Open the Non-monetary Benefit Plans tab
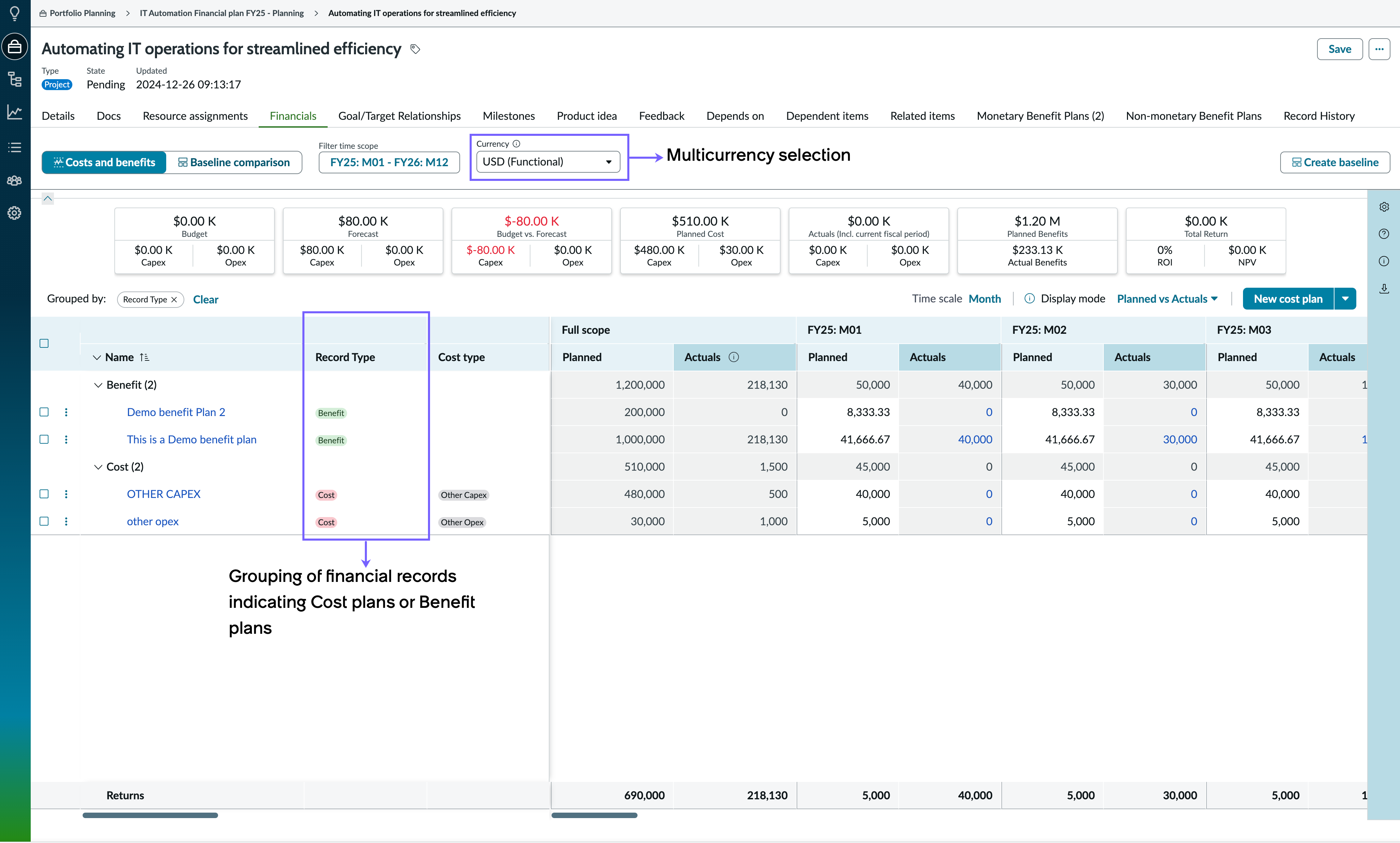The width and height of the screenshot is (1400, 843). click(1193, 116)
